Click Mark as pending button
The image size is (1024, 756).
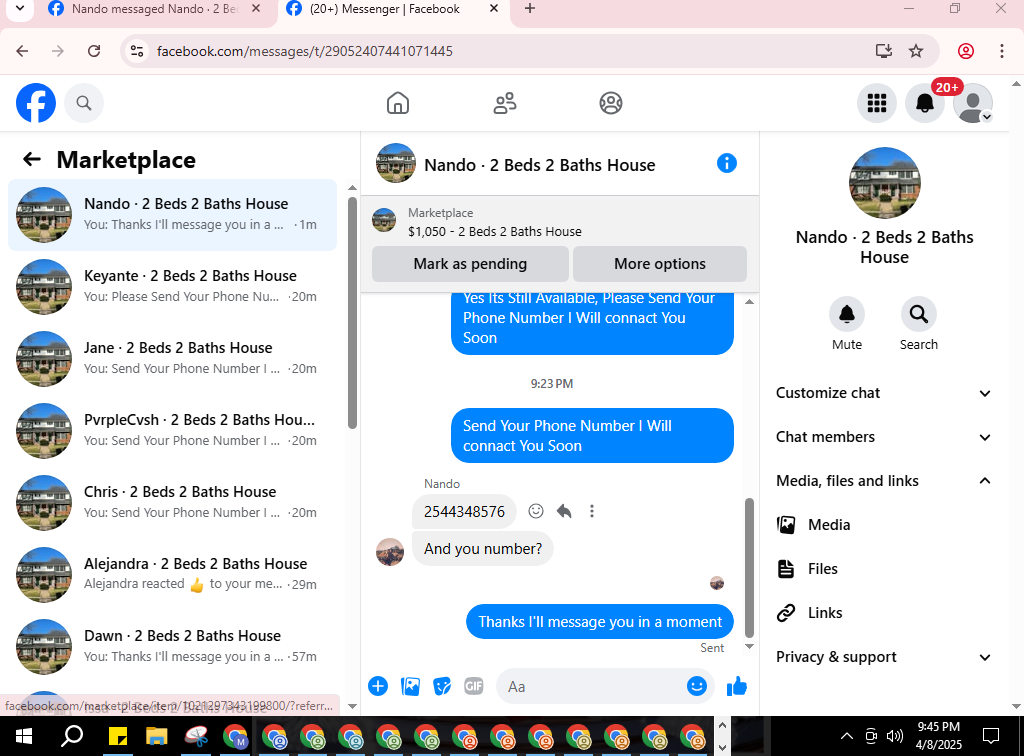tap(470, 264)
